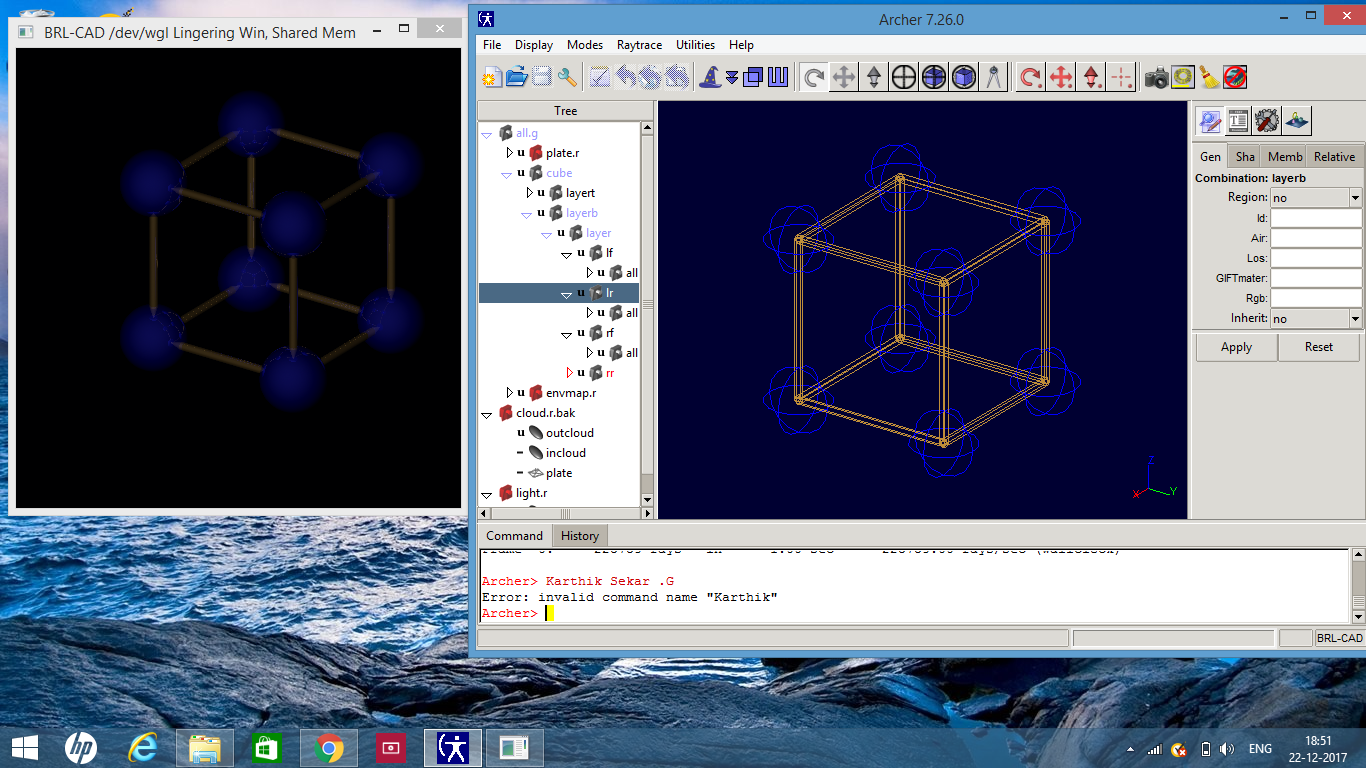Expand the layert tree node
1366x768 pixels.
pyautogui.click(x=529, y=193)
